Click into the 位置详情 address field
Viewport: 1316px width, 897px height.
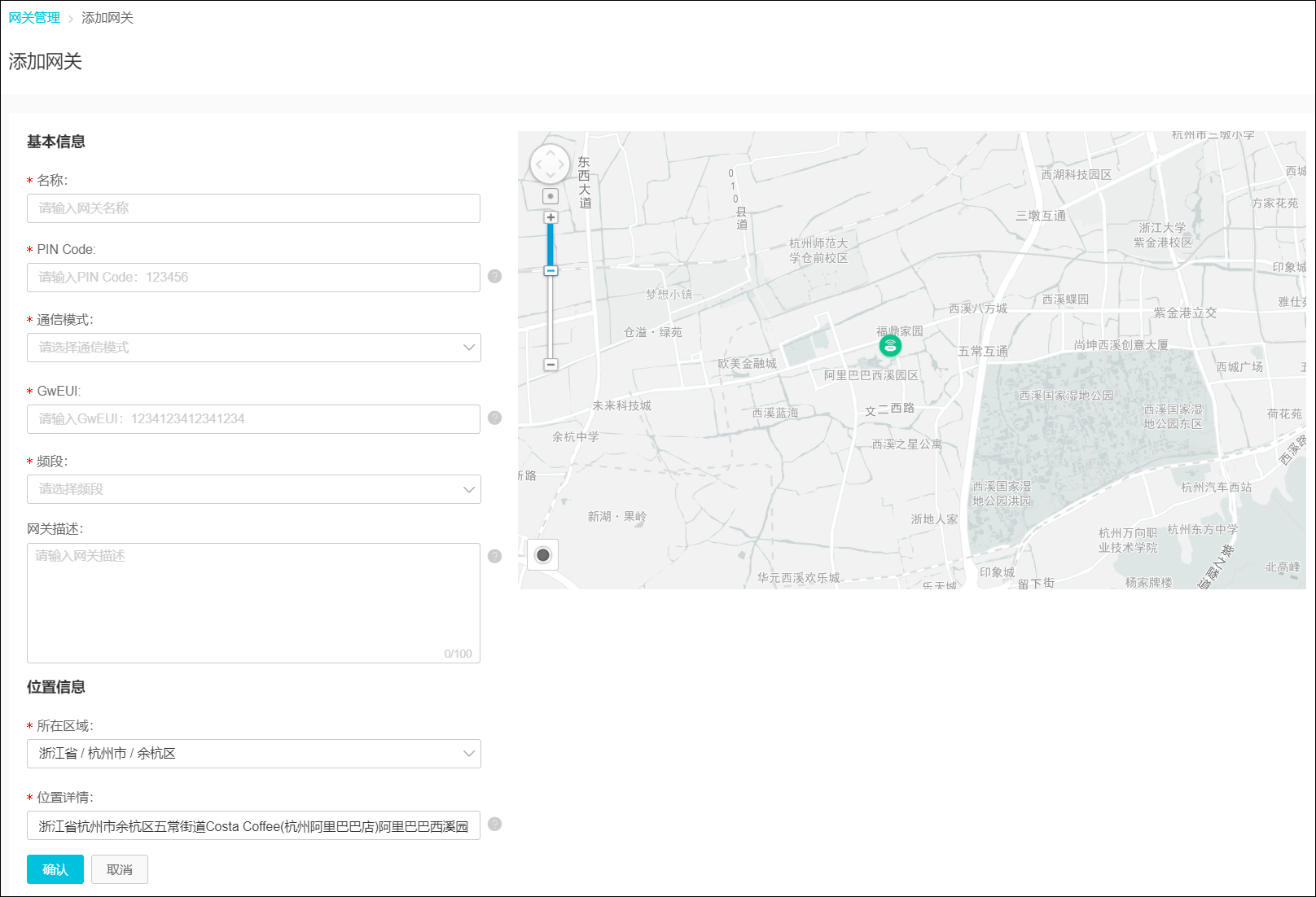(x=253, y=825)
